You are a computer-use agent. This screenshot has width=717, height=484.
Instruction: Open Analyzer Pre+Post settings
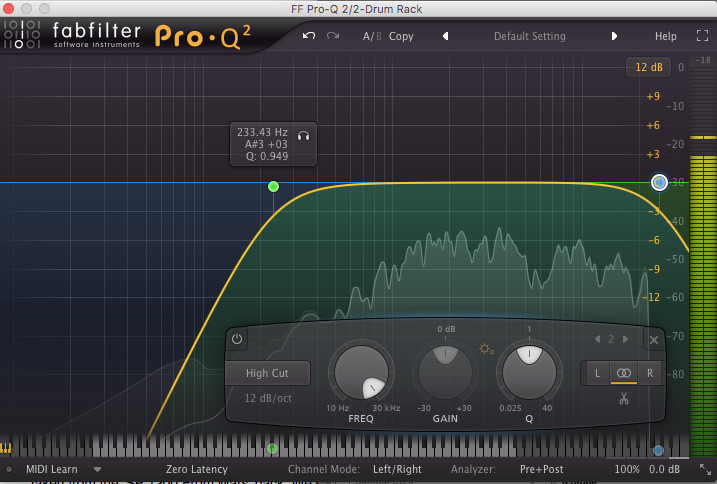541,469
